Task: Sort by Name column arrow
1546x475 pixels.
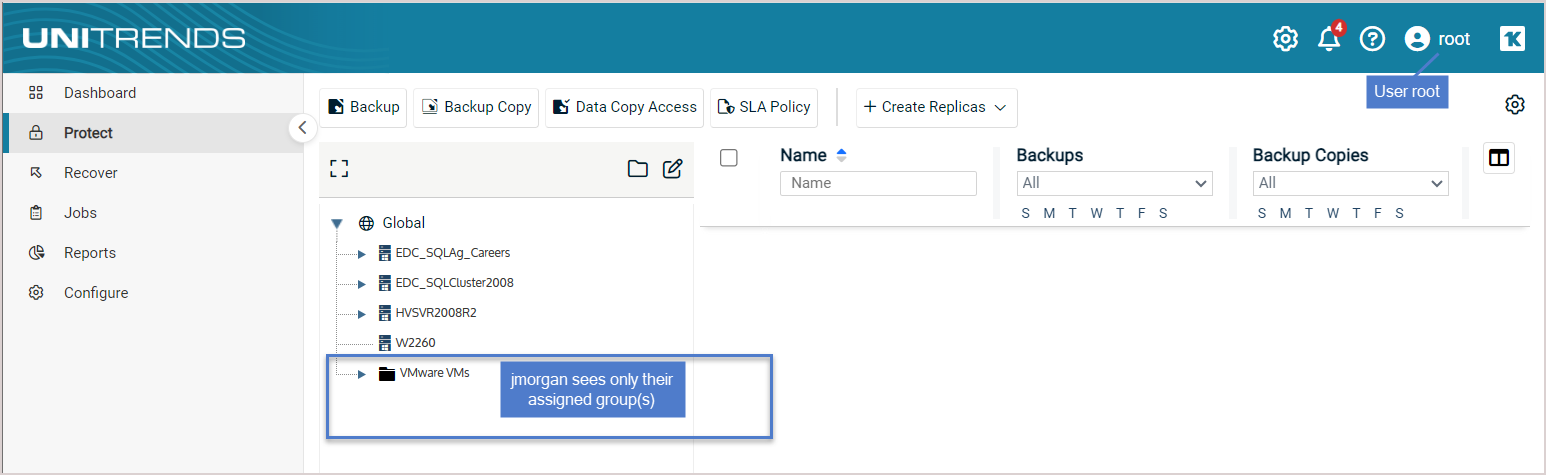Action: (x=841, y=155)
